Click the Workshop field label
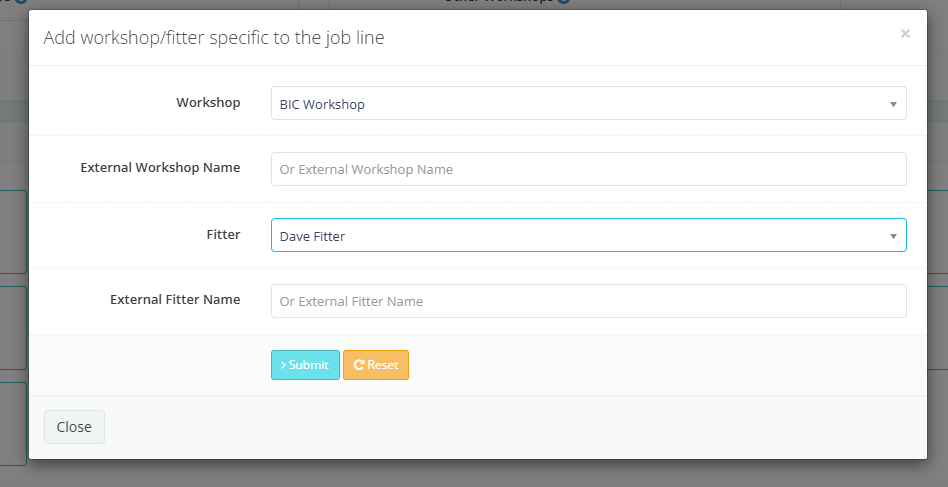The width and height of the screenshot is (948, 487). click(208, 102)
